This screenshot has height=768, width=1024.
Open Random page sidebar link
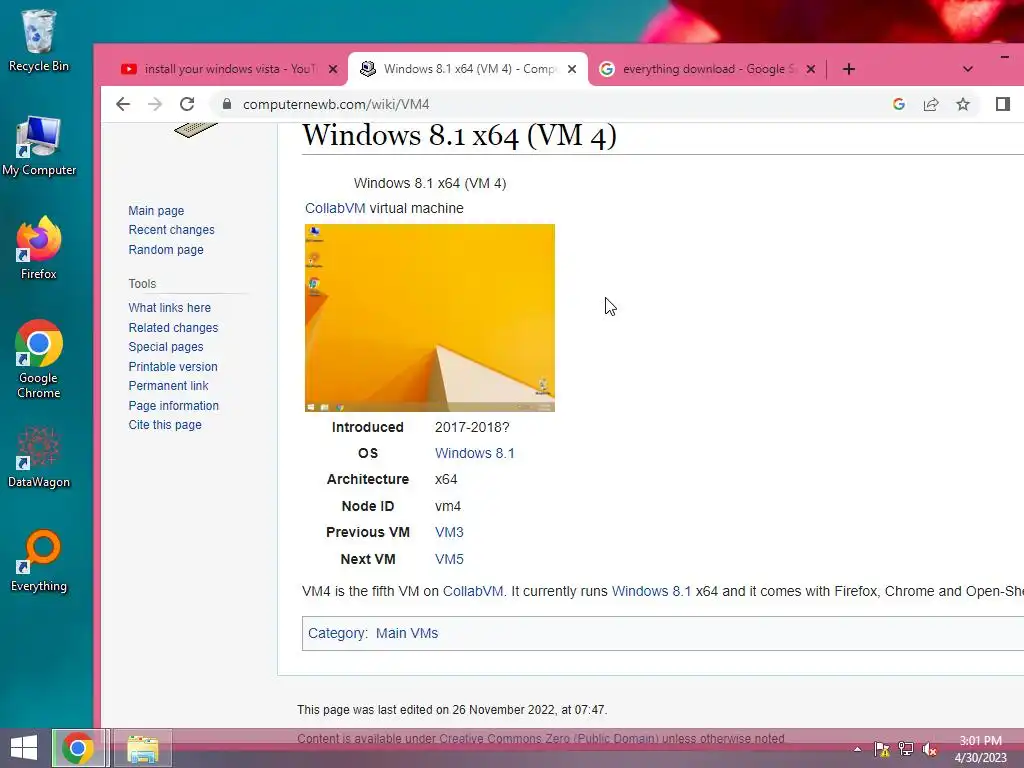[x=166, y=249]
